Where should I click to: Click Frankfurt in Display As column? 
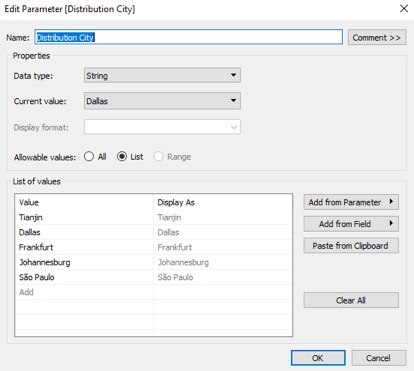click(x=223, y=247)
